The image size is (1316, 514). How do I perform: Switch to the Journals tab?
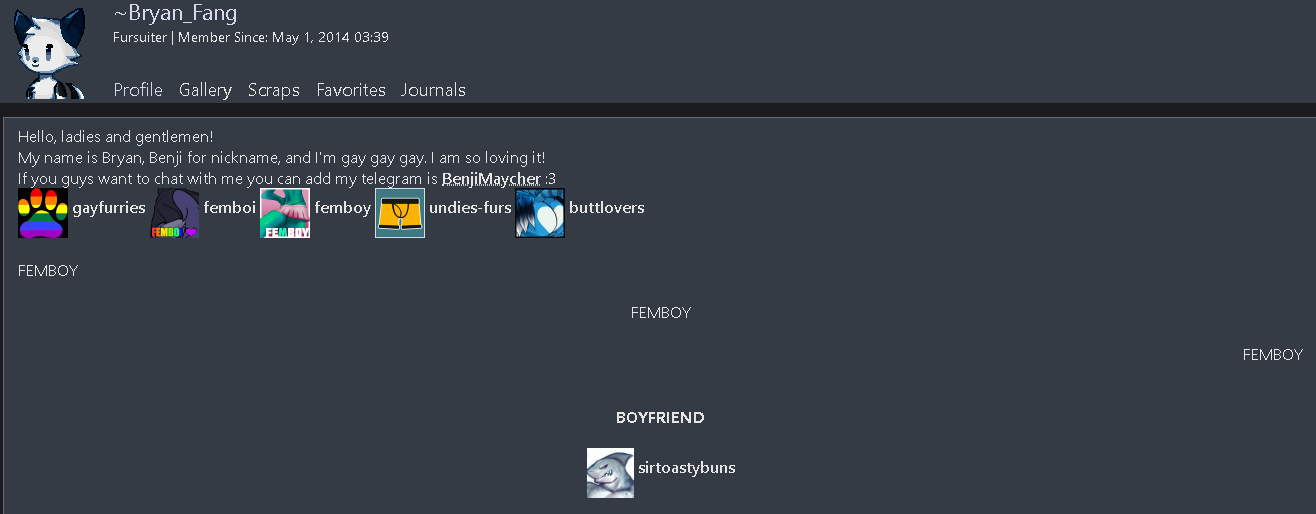coord(433,90)
